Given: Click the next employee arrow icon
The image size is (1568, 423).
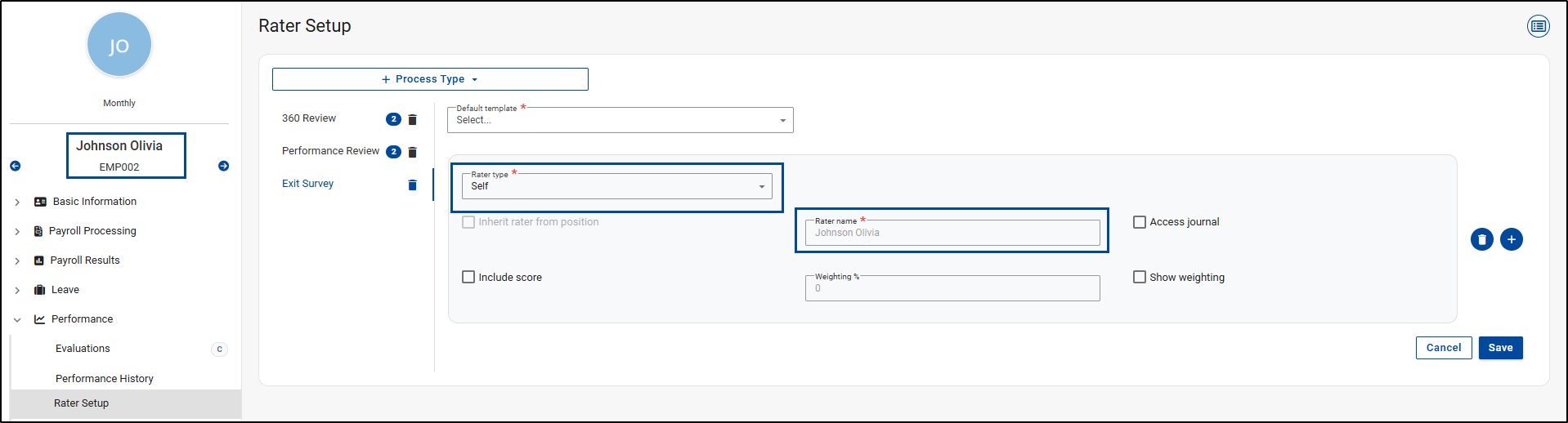Looking at the screenshot, I should pos(223,166).
